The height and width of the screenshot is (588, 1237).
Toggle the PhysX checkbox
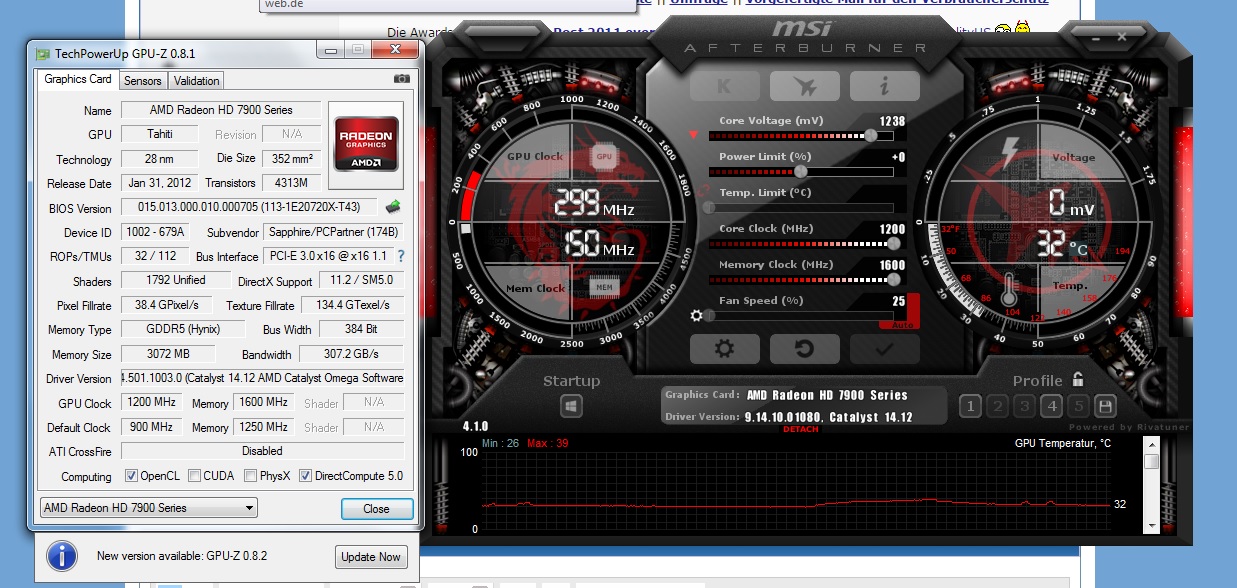pyautogui.click(x=251, y=476)
